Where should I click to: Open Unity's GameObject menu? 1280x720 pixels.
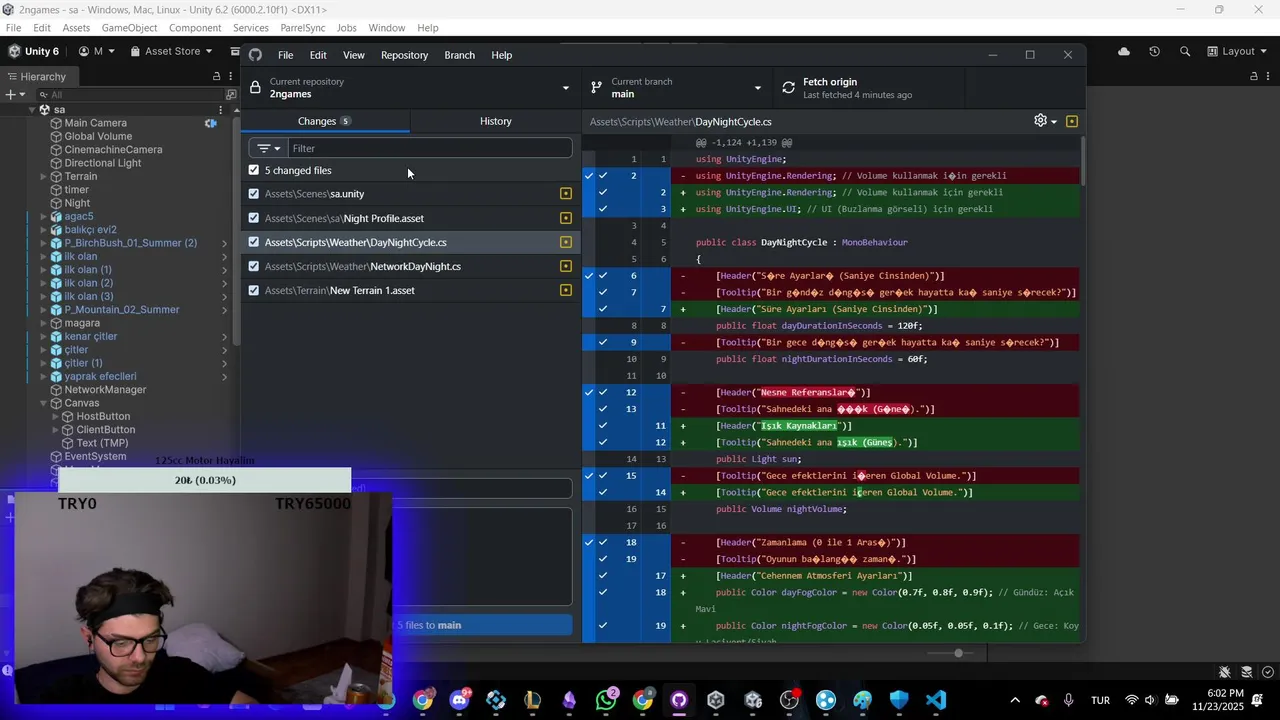129,28
